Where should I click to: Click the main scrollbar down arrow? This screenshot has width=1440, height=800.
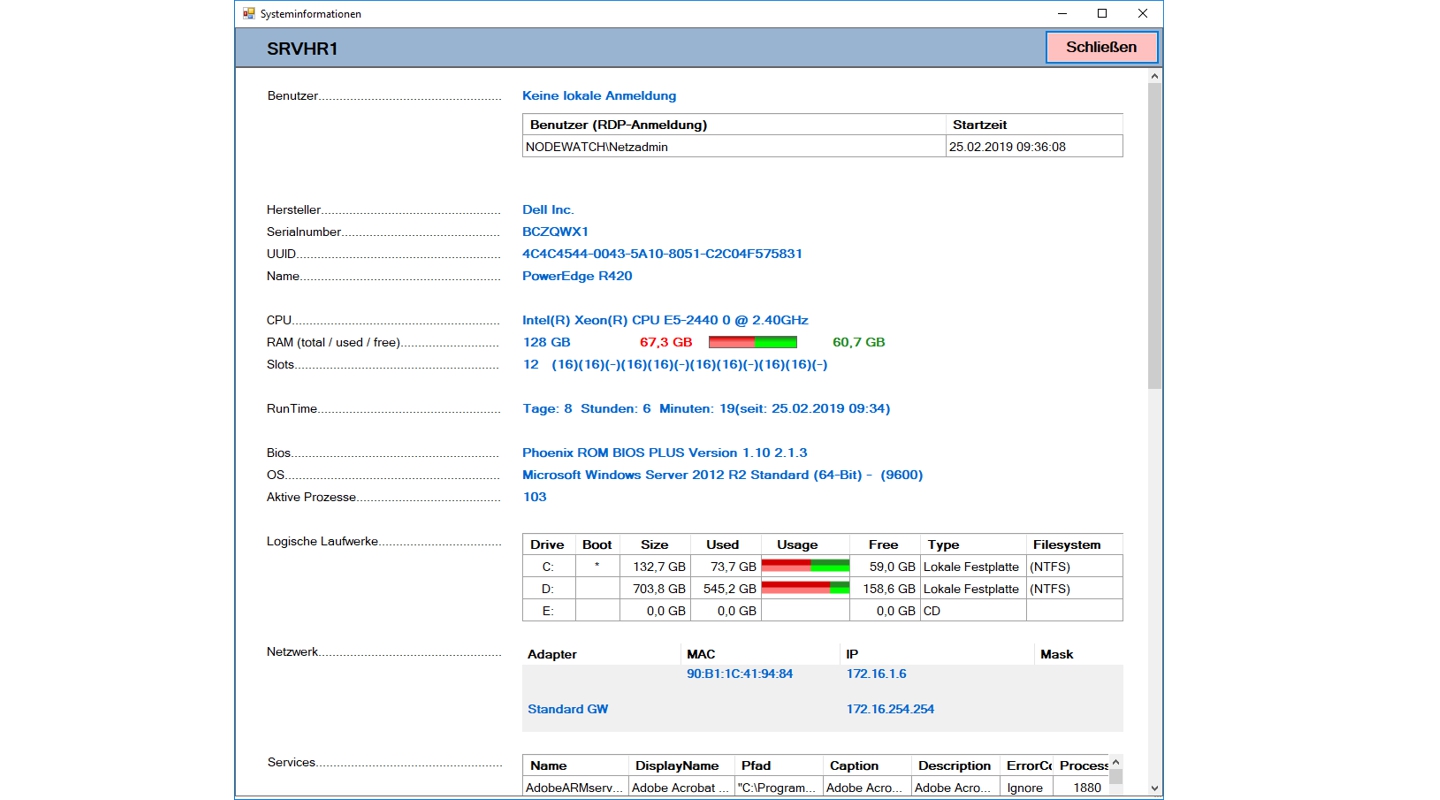[x=1154, y=788]
